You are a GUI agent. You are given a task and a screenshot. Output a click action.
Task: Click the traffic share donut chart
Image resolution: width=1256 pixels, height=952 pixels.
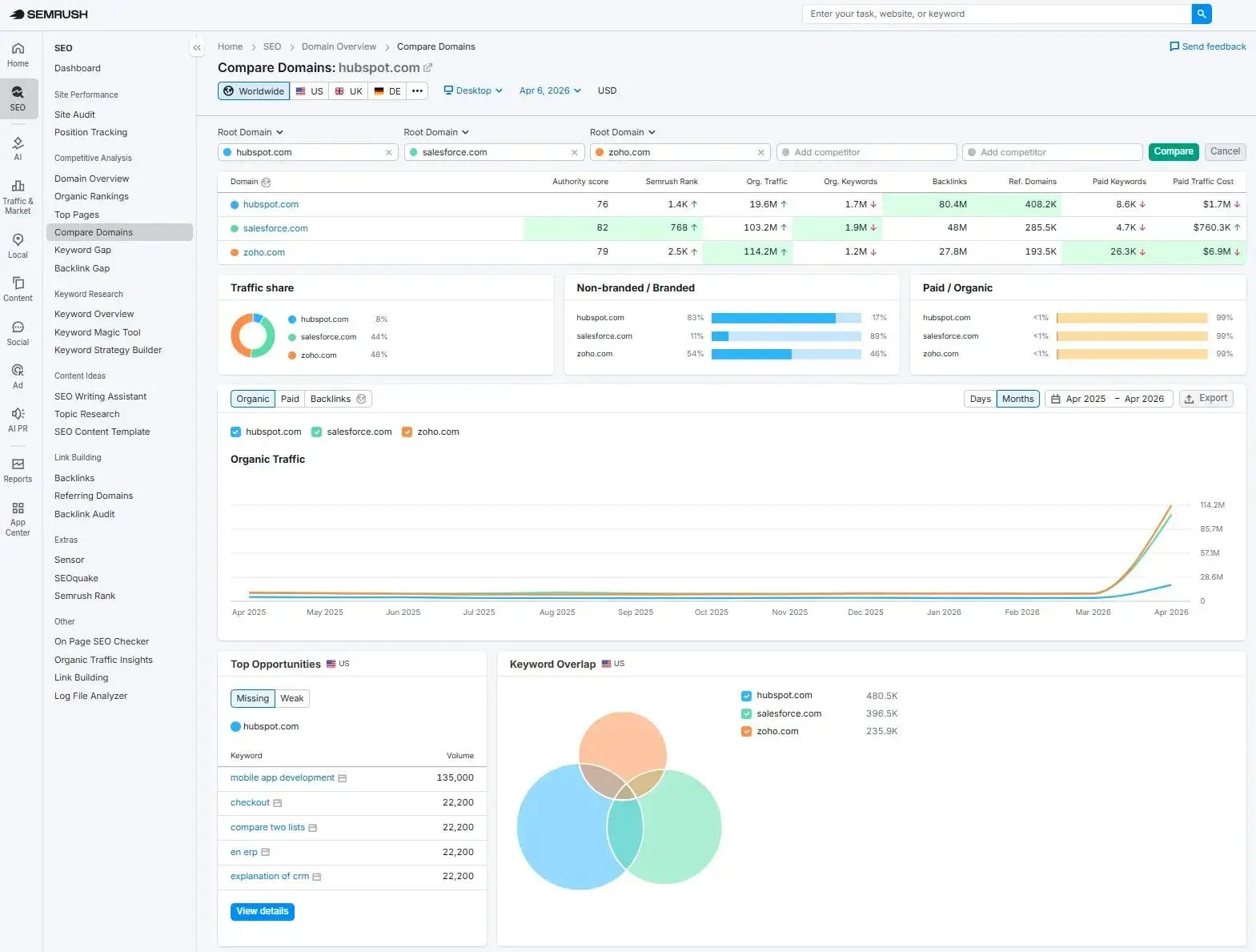click(x=253, y=335)
